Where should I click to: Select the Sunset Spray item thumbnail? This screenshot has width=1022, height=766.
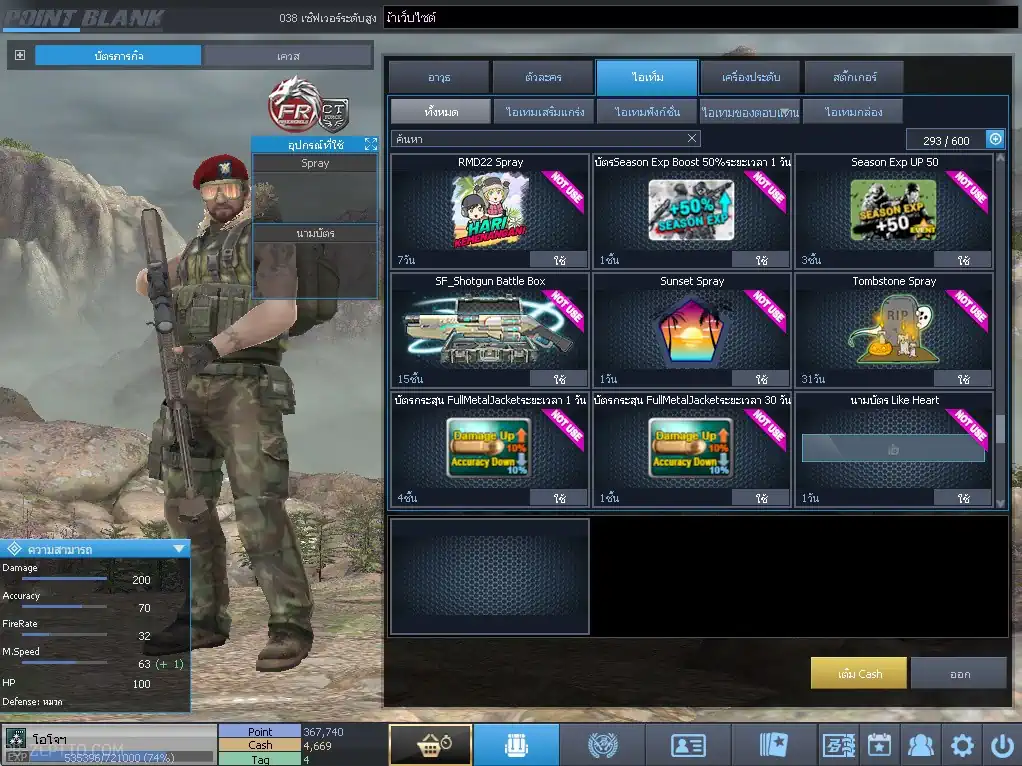click(x=692, y=330)
